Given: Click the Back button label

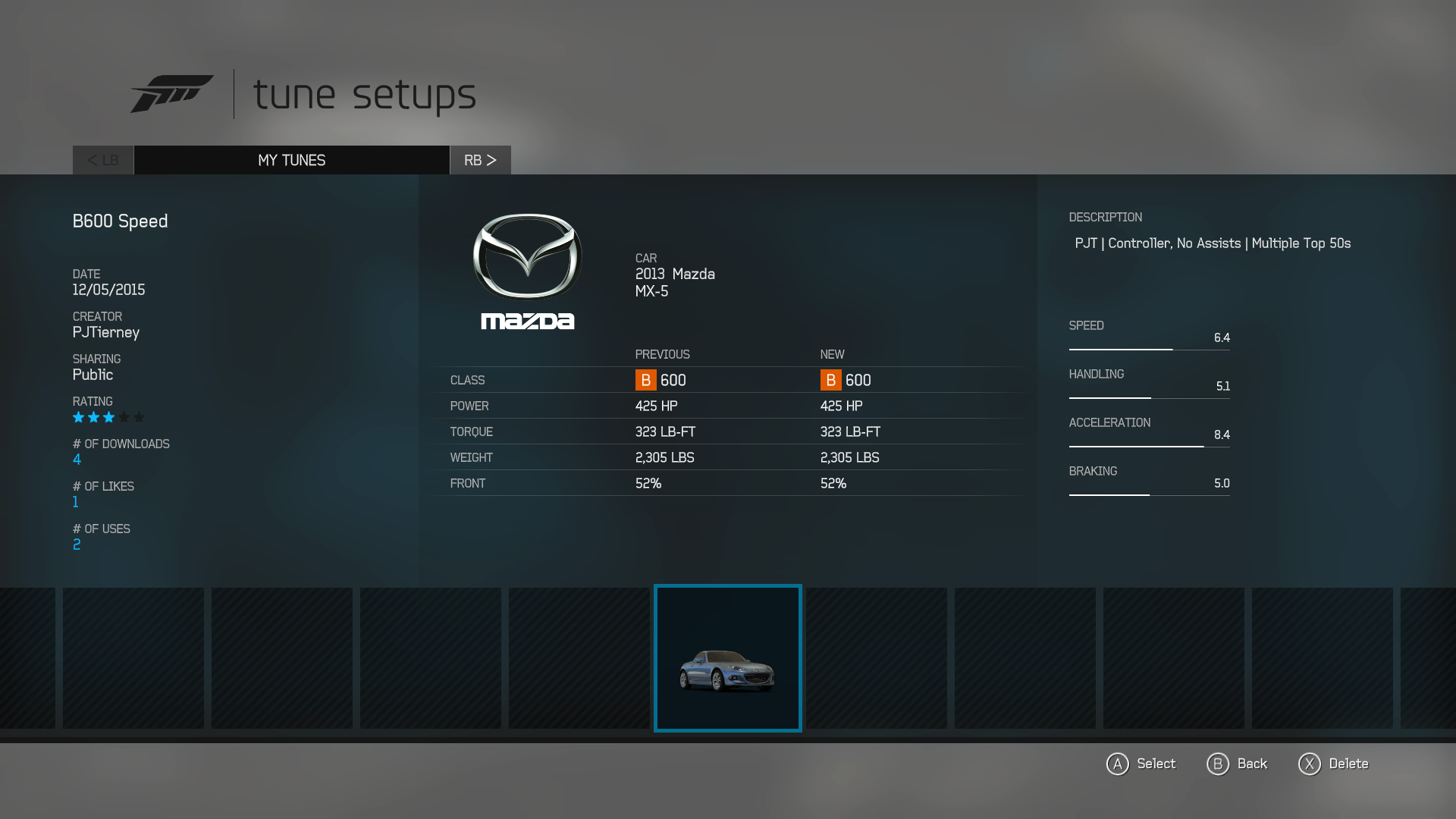Looking at the screenshot, I should click(x=1251, y=764).
